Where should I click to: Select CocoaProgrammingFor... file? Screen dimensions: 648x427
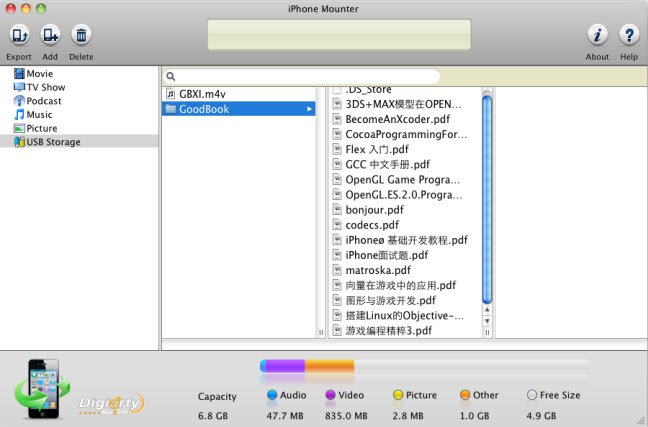[x=405, y=134]
